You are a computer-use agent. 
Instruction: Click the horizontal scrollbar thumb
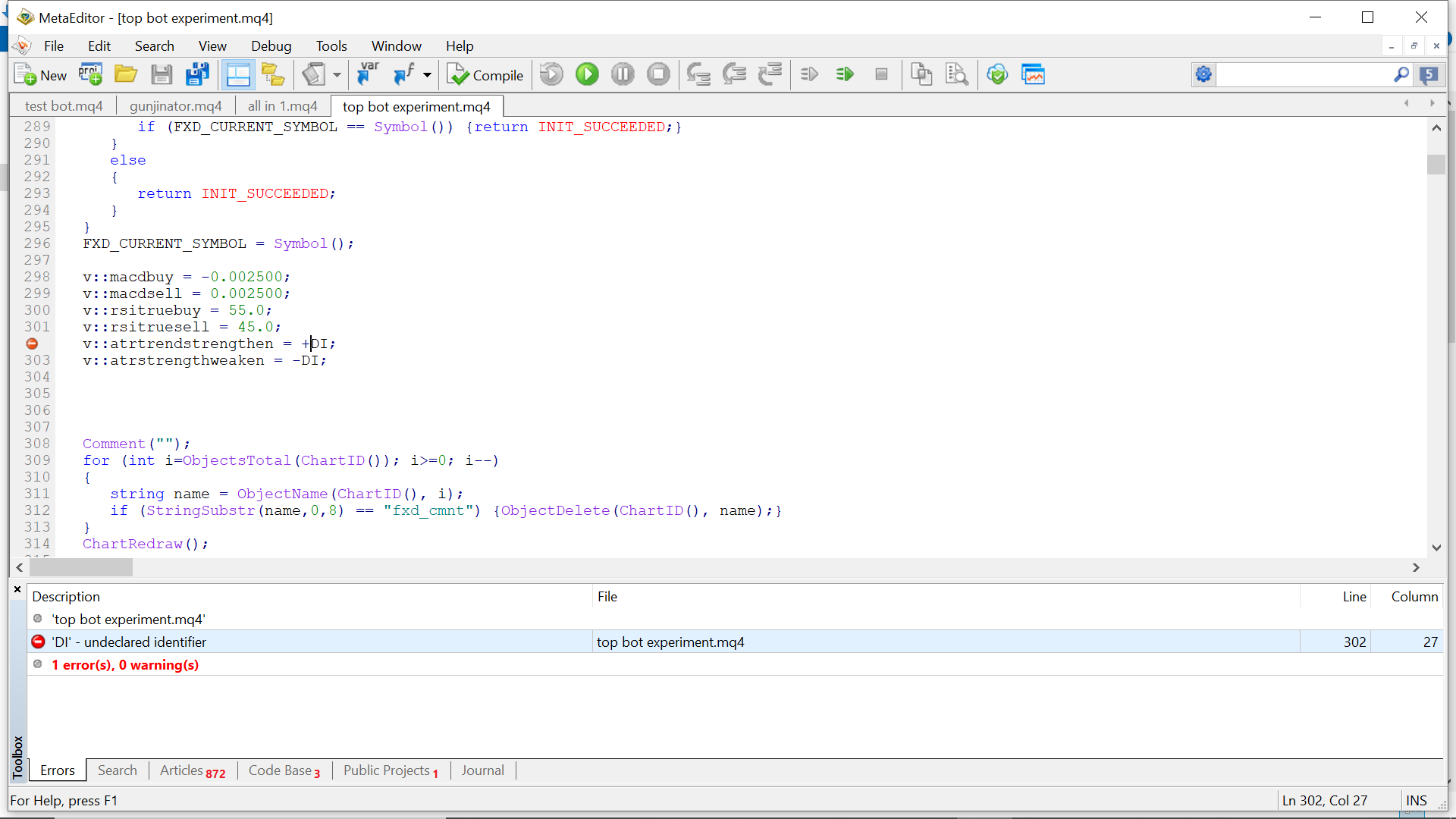click(x=80, y=567)
